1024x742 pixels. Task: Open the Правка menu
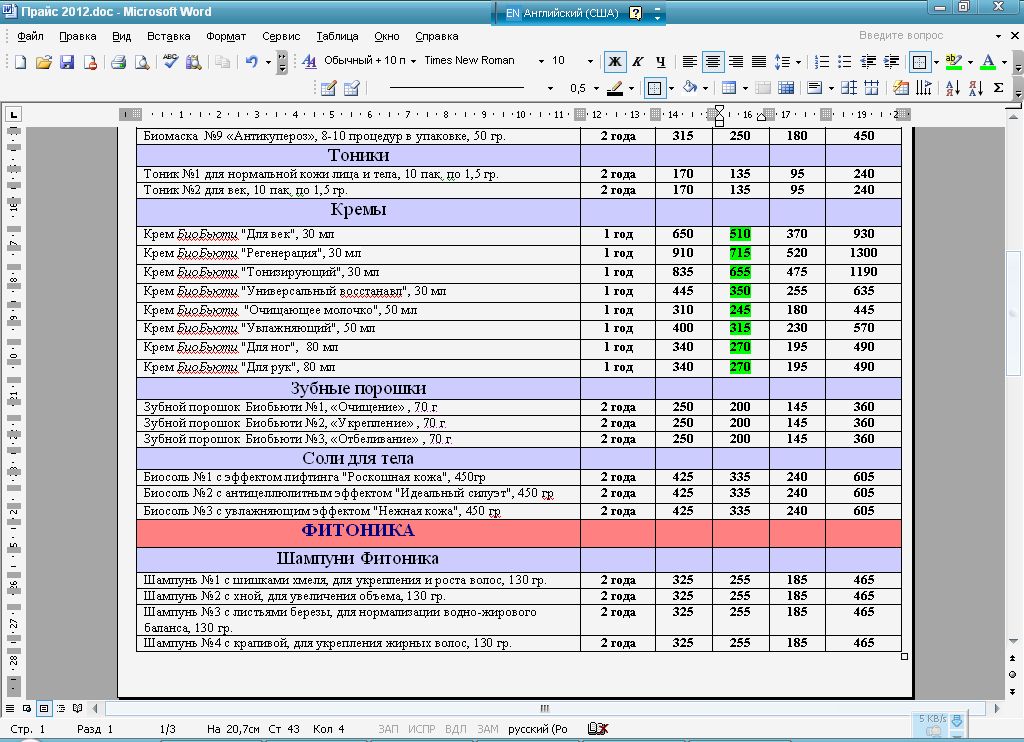pos(78,37)
